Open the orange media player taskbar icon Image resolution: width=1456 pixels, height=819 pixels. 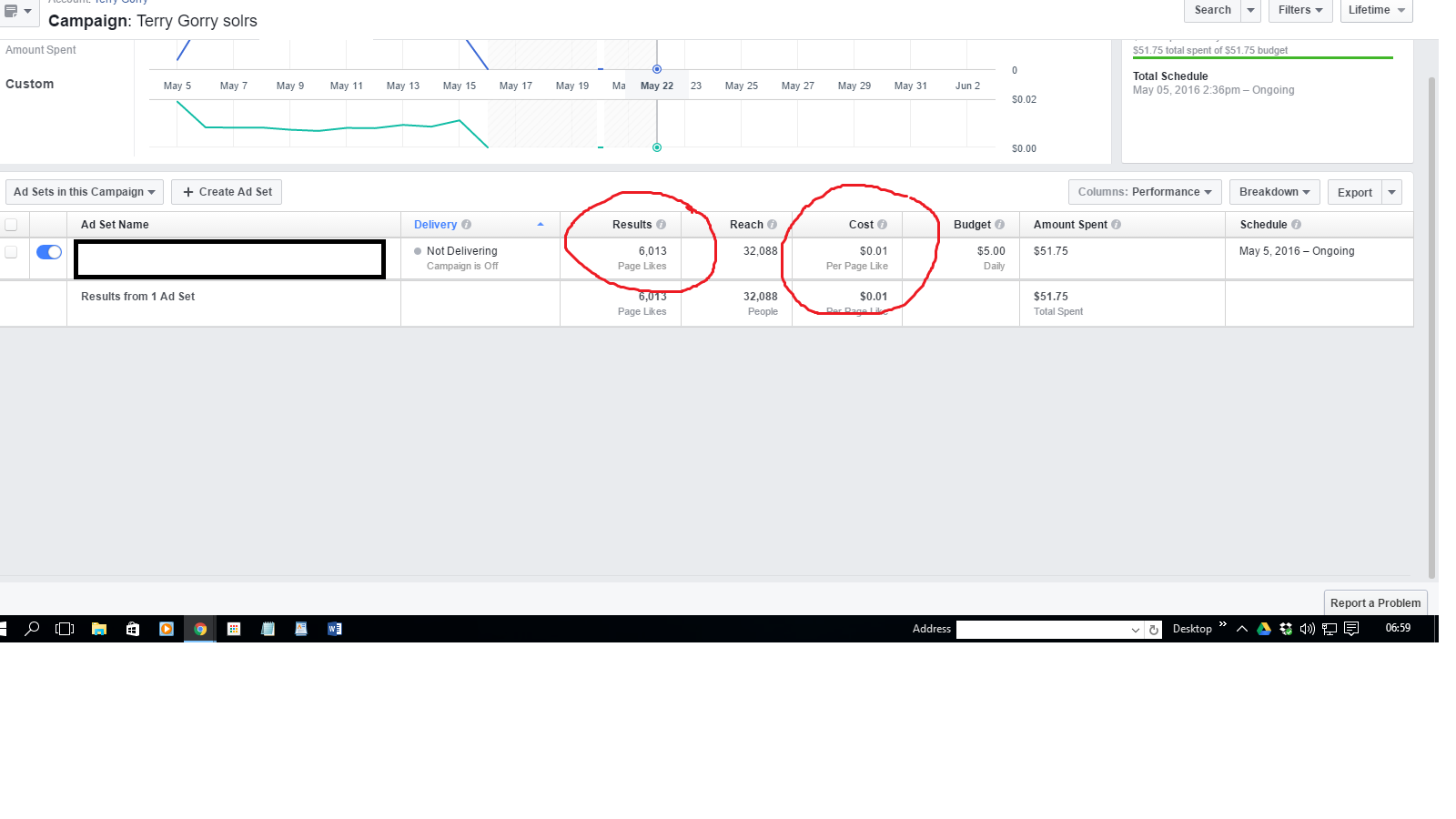pos(167,628)
